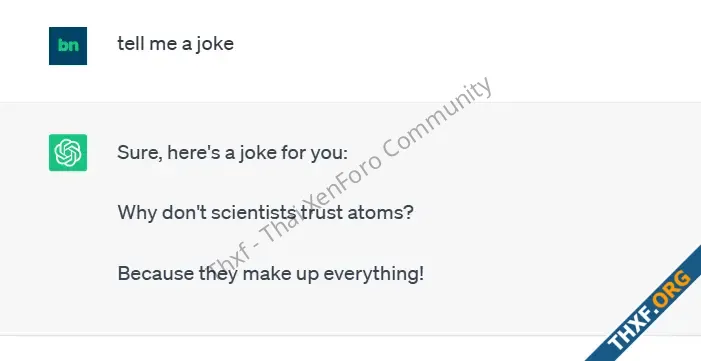Click the "Community" word in the diagonal watermark

pos(438,121)
